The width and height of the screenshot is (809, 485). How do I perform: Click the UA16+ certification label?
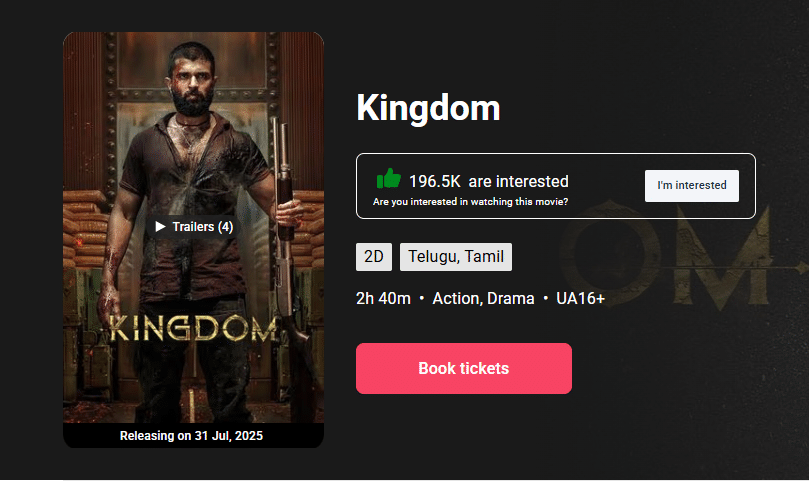coord(580,299)
